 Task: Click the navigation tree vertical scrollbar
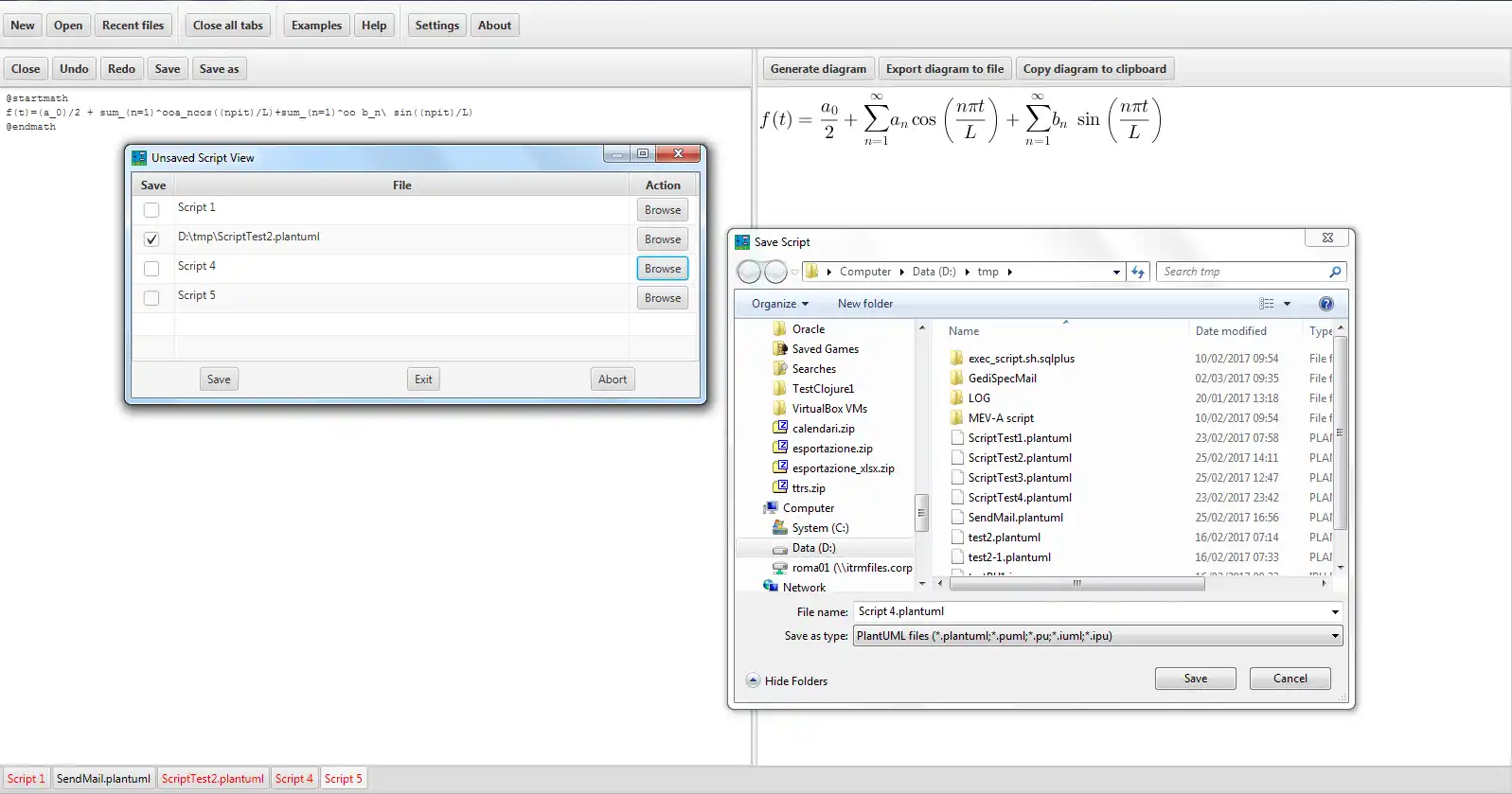tap(921, 512)
